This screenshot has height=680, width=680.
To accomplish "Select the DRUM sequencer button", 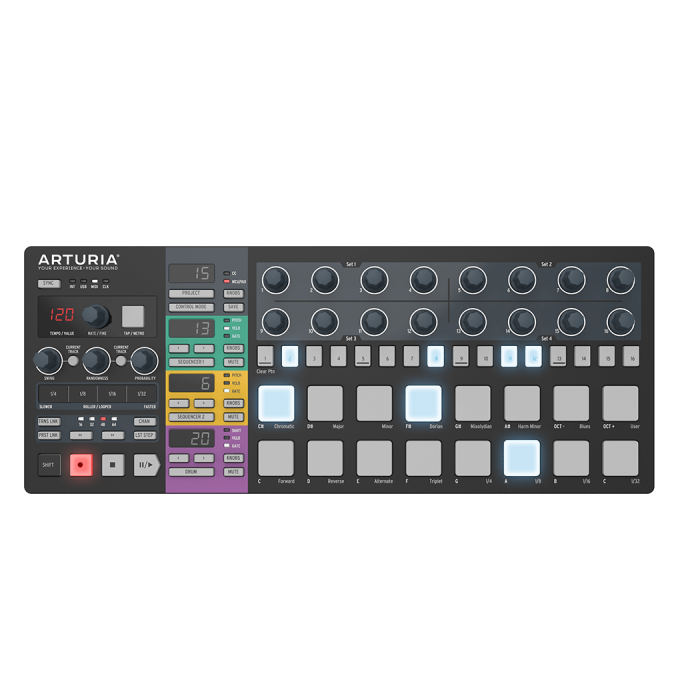I will [191, 472].
